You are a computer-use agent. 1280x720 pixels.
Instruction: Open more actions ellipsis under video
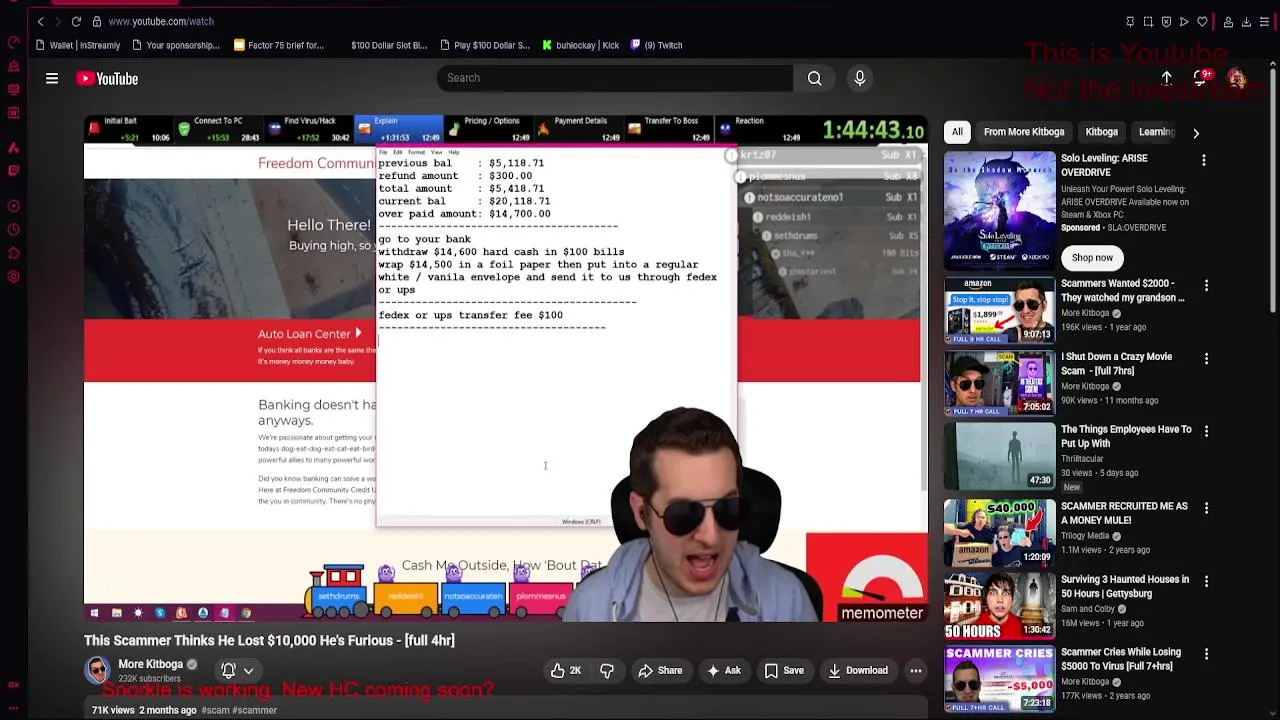[x=916, y=671]
